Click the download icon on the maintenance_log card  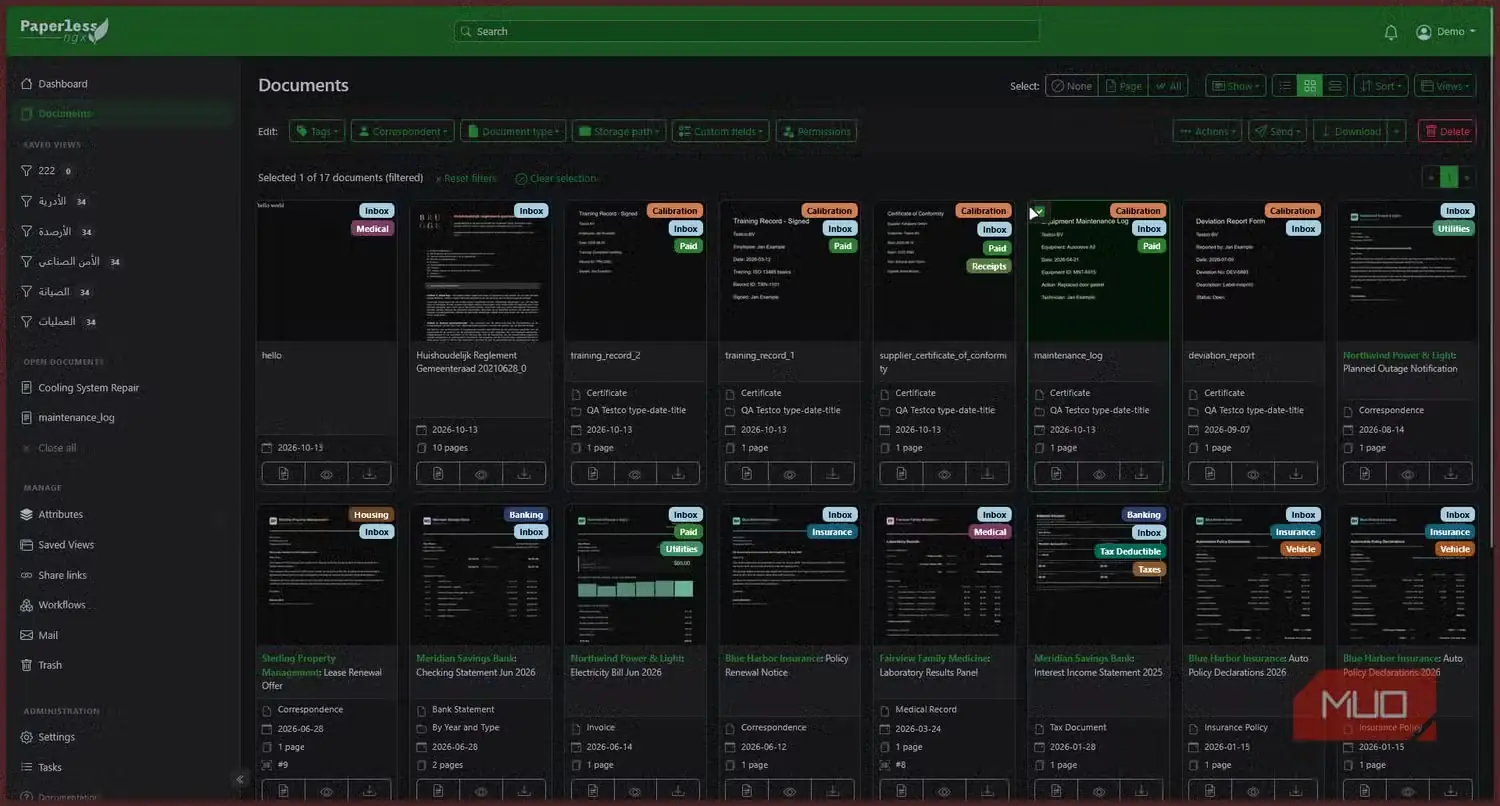point(1141,474)
